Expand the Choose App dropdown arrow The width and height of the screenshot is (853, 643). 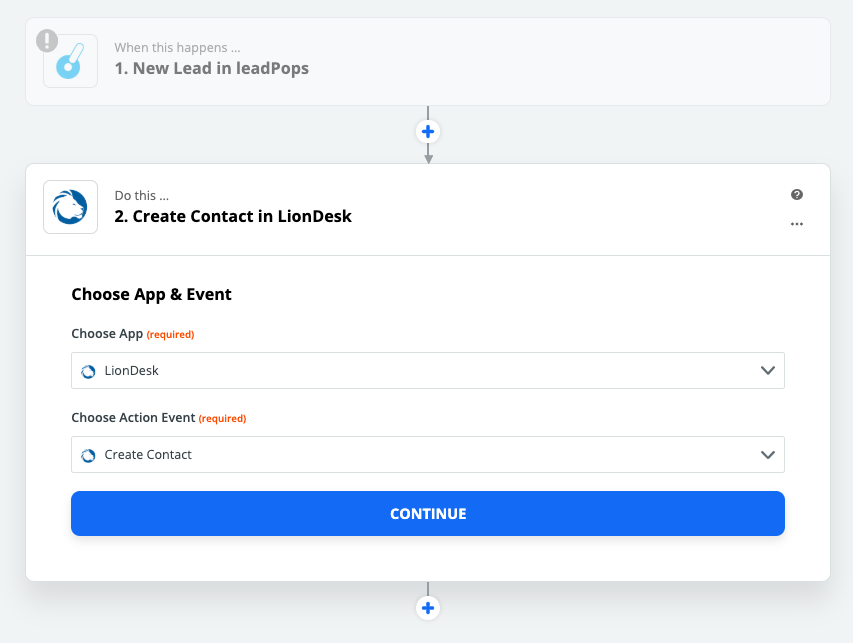tap(768, 370)
